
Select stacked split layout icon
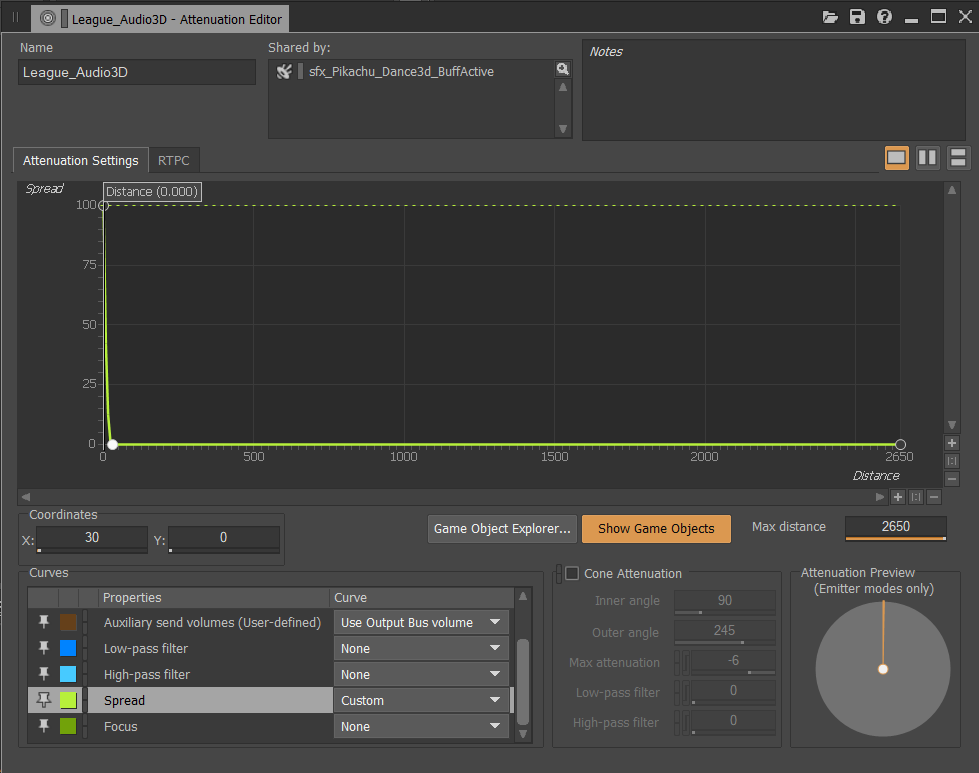958,158
